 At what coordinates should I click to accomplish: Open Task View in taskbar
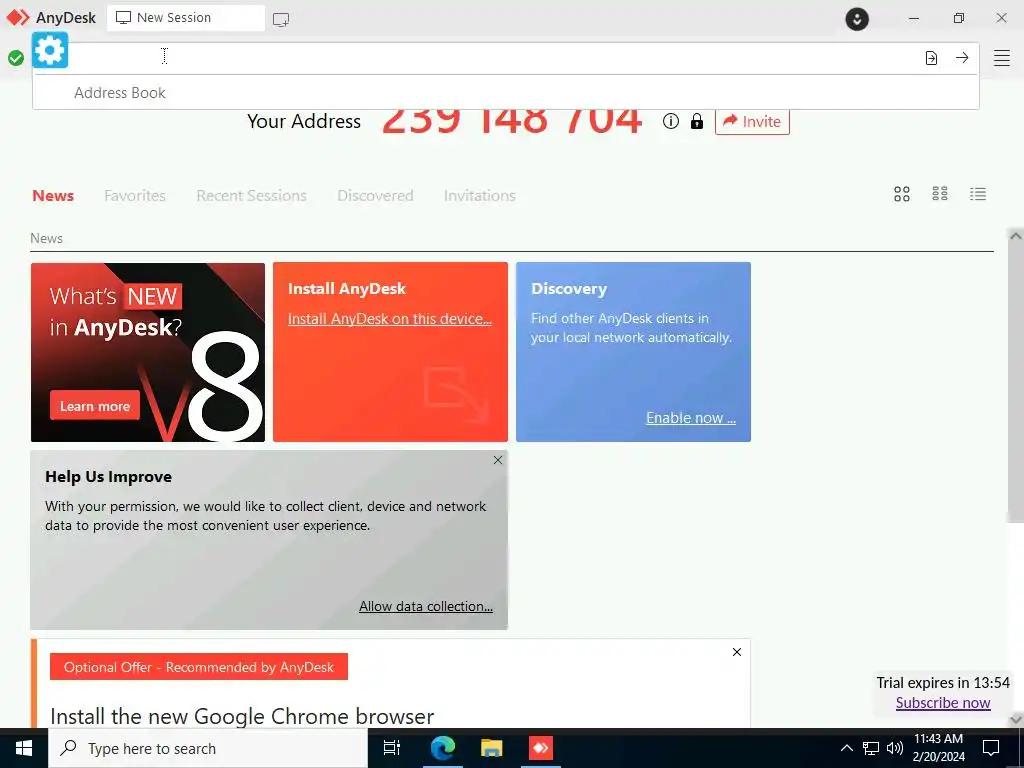pos(392,748)
